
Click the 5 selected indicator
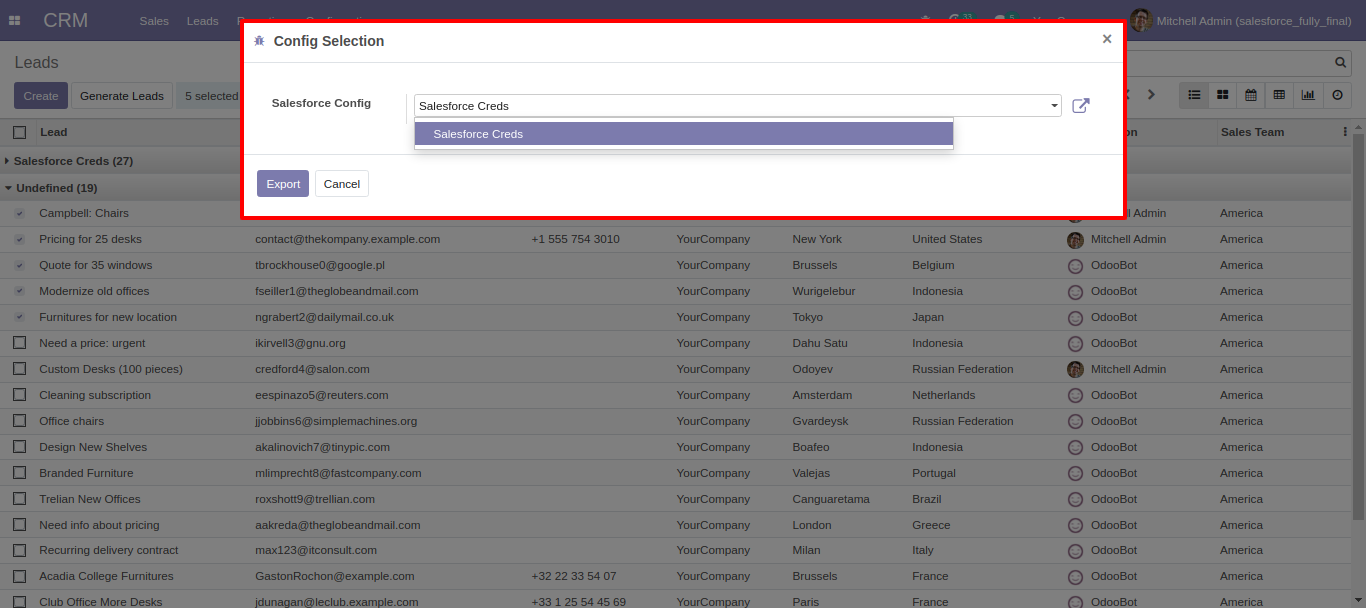pos(211,96)
